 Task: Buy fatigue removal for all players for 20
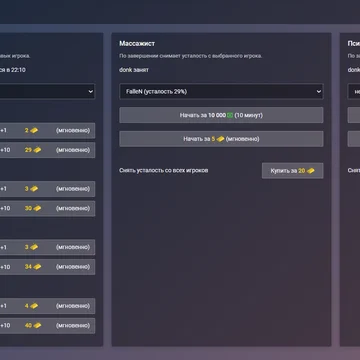pos(292,171)
